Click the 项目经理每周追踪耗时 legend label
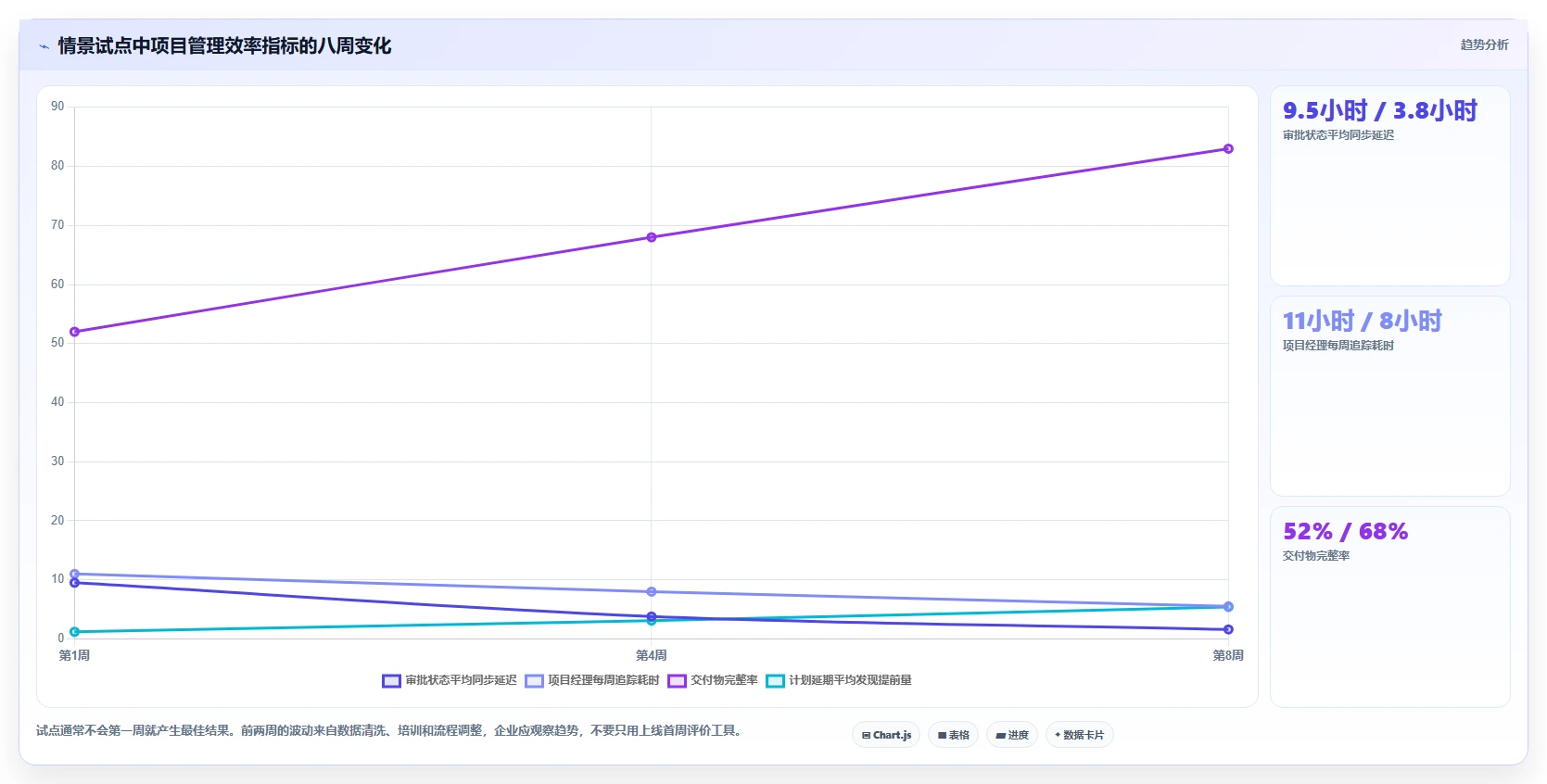 (603, 680)
